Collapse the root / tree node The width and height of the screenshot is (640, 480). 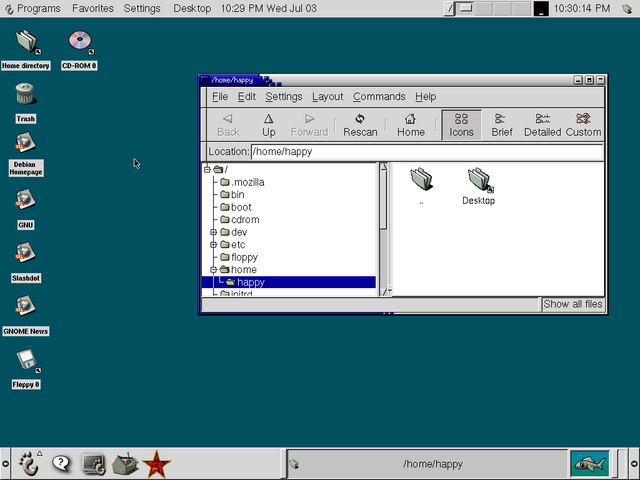pyautogui.click(x=207, y=169)
